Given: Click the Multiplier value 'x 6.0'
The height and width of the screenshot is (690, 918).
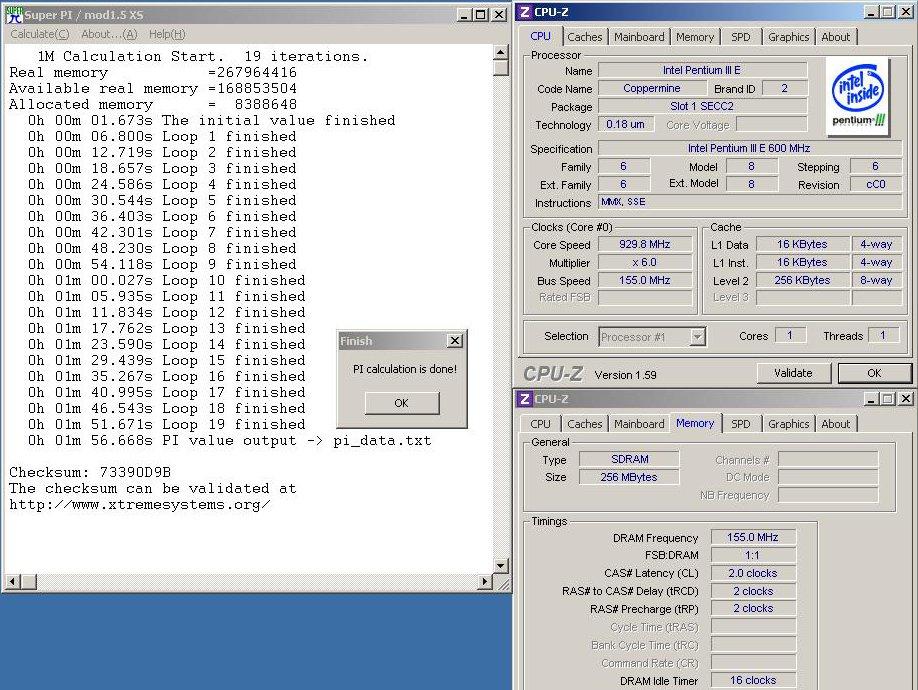Looking at the screenshot, I should pyautogui.click(x=645, y=262).
